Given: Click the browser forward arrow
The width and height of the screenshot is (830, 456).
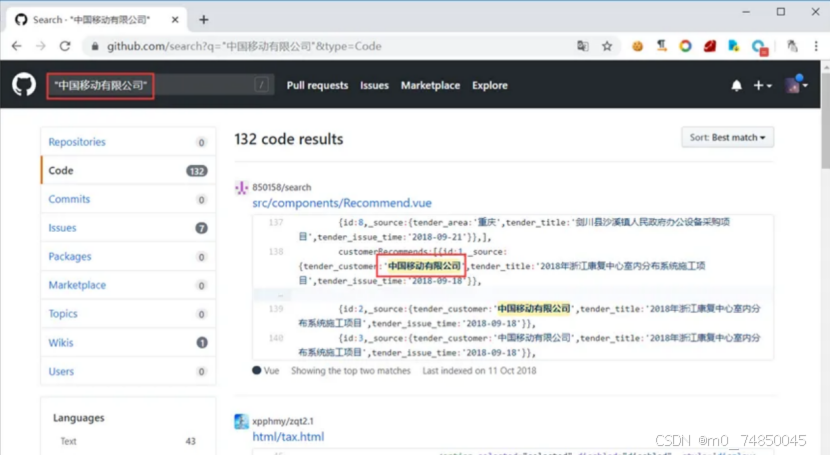Looking at the screenshot, I should coord(41,46).
